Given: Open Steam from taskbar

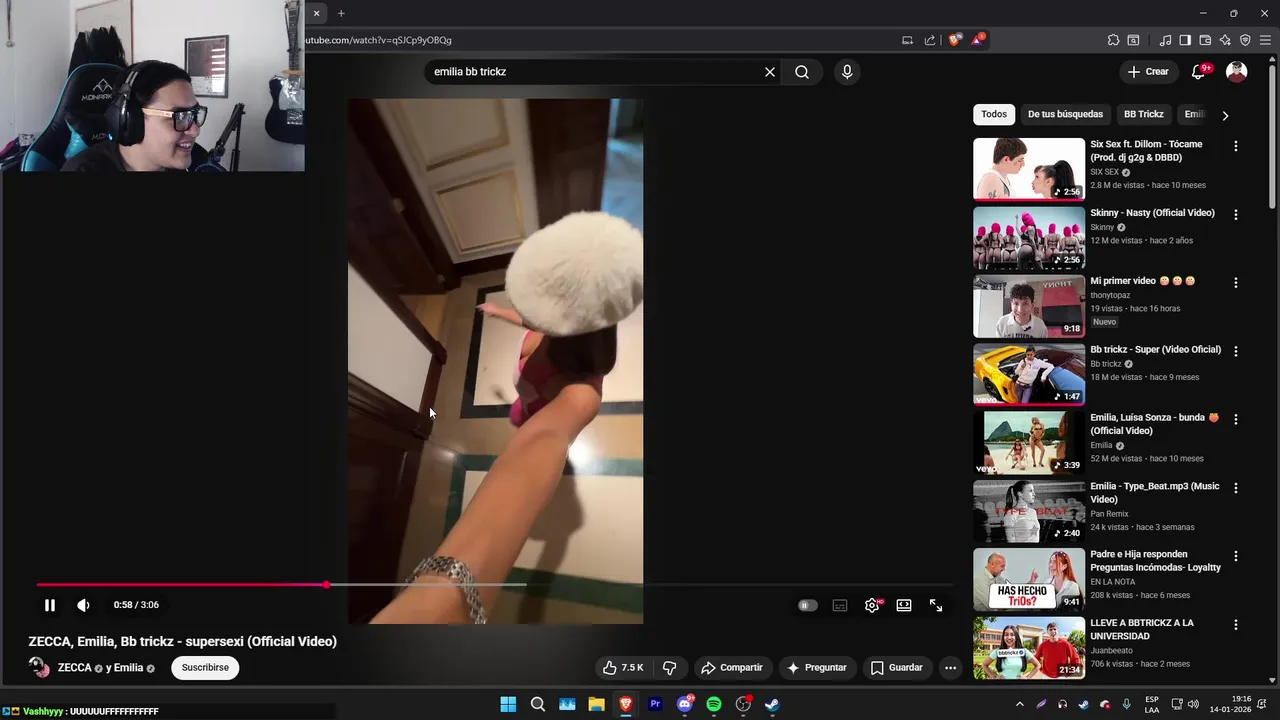Looking at the screenshot, I should (x=772, y=704).
